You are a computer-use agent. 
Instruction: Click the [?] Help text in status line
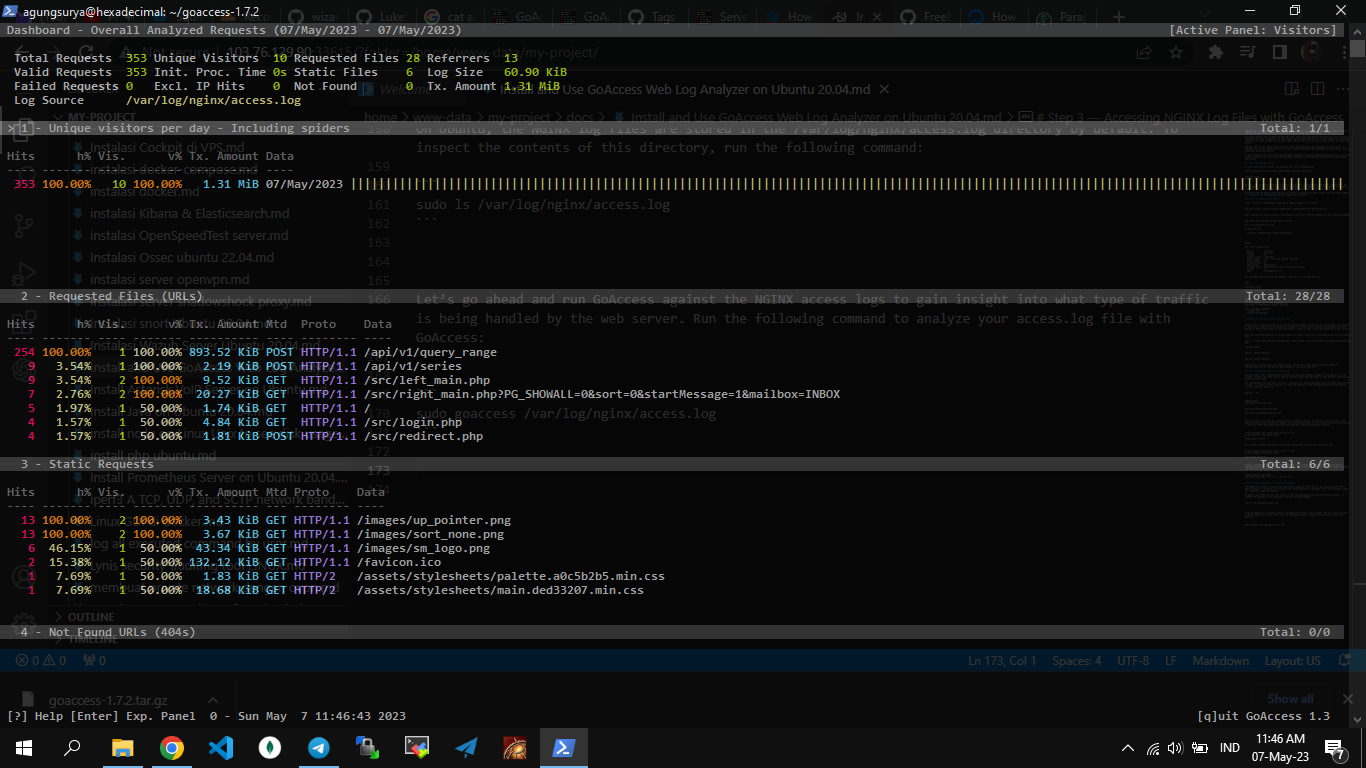pos(34,716)
